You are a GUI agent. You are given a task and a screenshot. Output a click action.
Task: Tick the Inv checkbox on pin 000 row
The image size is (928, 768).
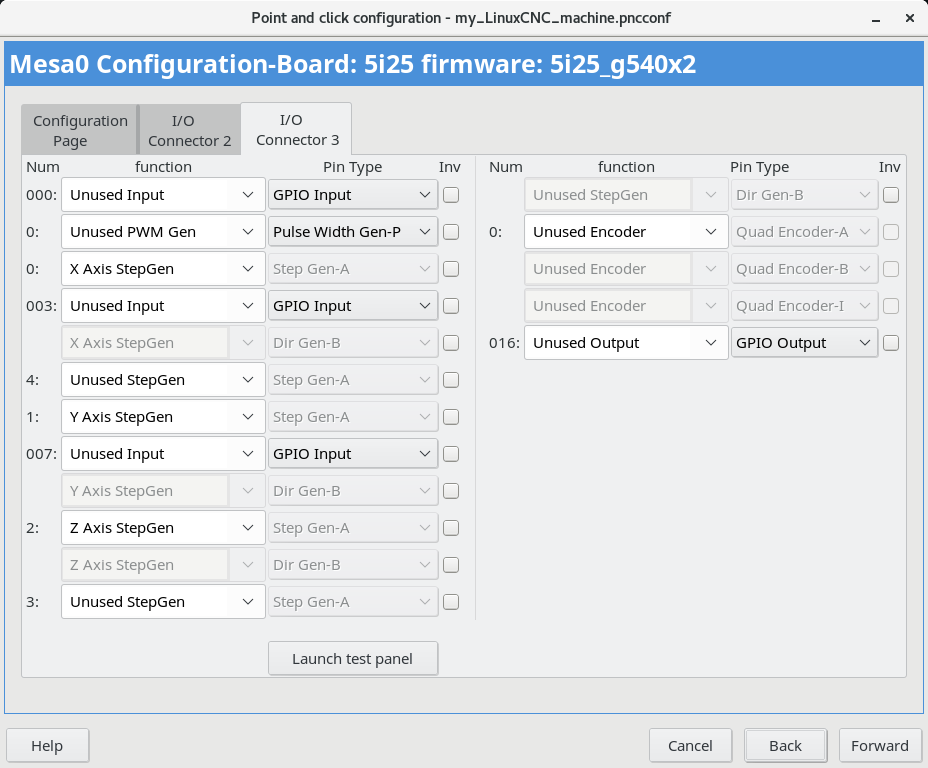[x=451, y=195]
